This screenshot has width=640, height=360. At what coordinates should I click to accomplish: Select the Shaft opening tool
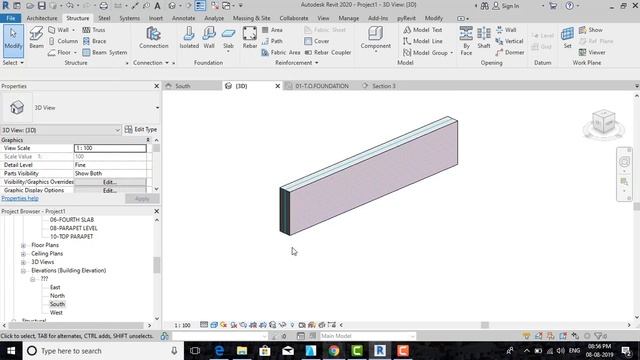click(x=484, y=38)
